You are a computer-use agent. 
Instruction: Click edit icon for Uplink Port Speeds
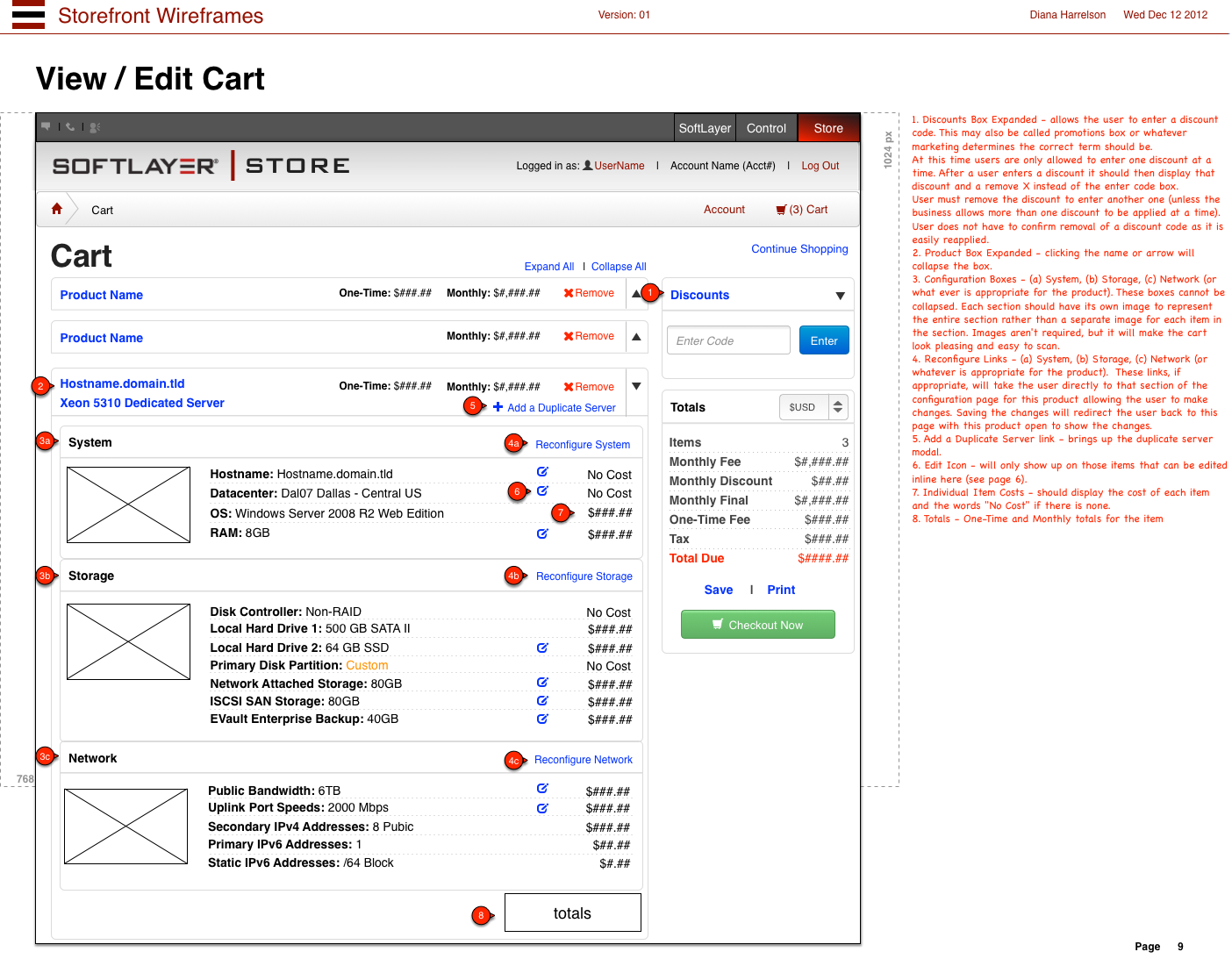pos(542,808)
